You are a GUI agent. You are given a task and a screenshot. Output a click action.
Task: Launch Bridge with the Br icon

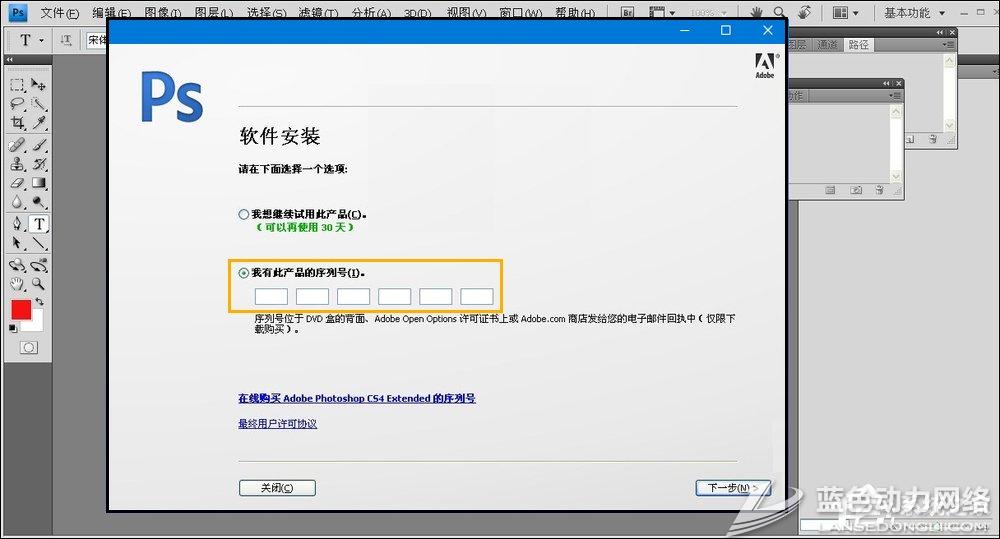point(627,13)
